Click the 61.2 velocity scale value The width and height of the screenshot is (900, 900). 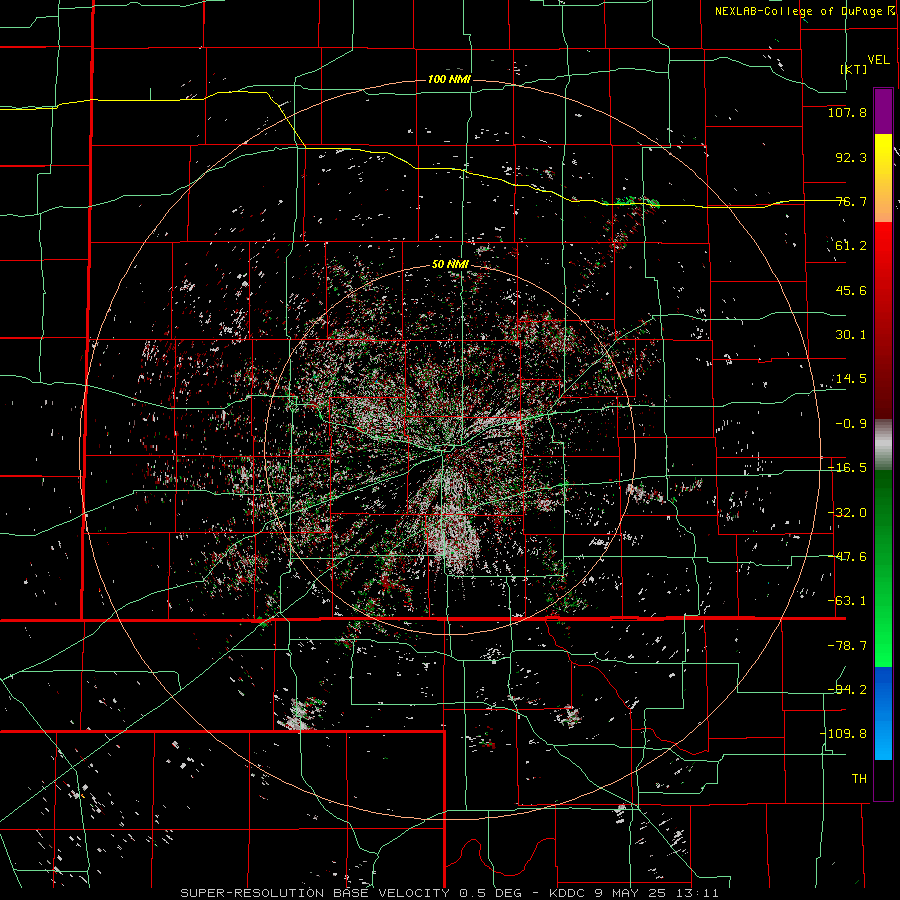[851, 246]
